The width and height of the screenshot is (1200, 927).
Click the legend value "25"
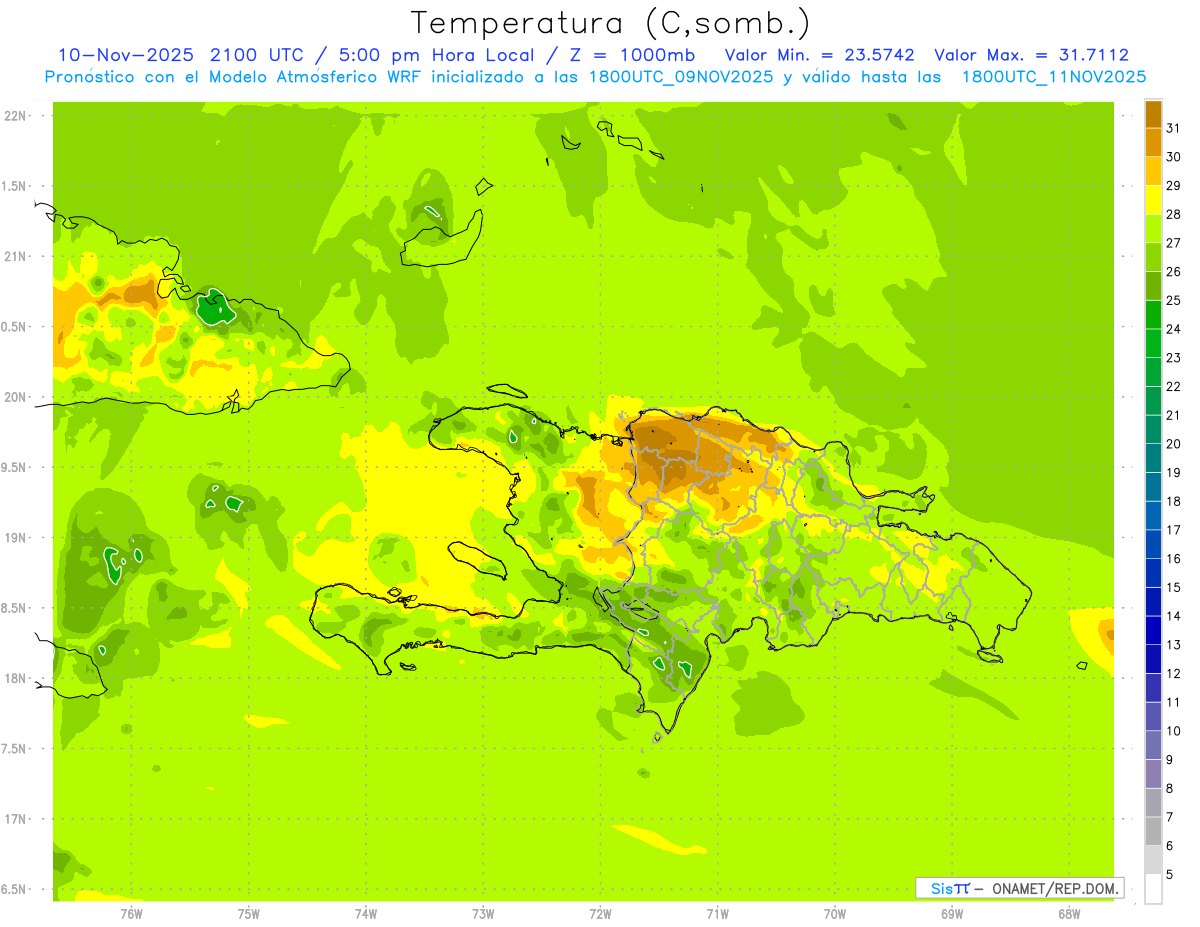1174,300
